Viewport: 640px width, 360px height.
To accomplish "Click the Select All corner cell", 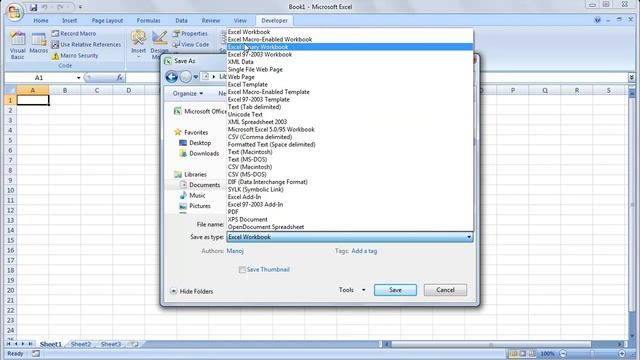I will coord(10,90).
